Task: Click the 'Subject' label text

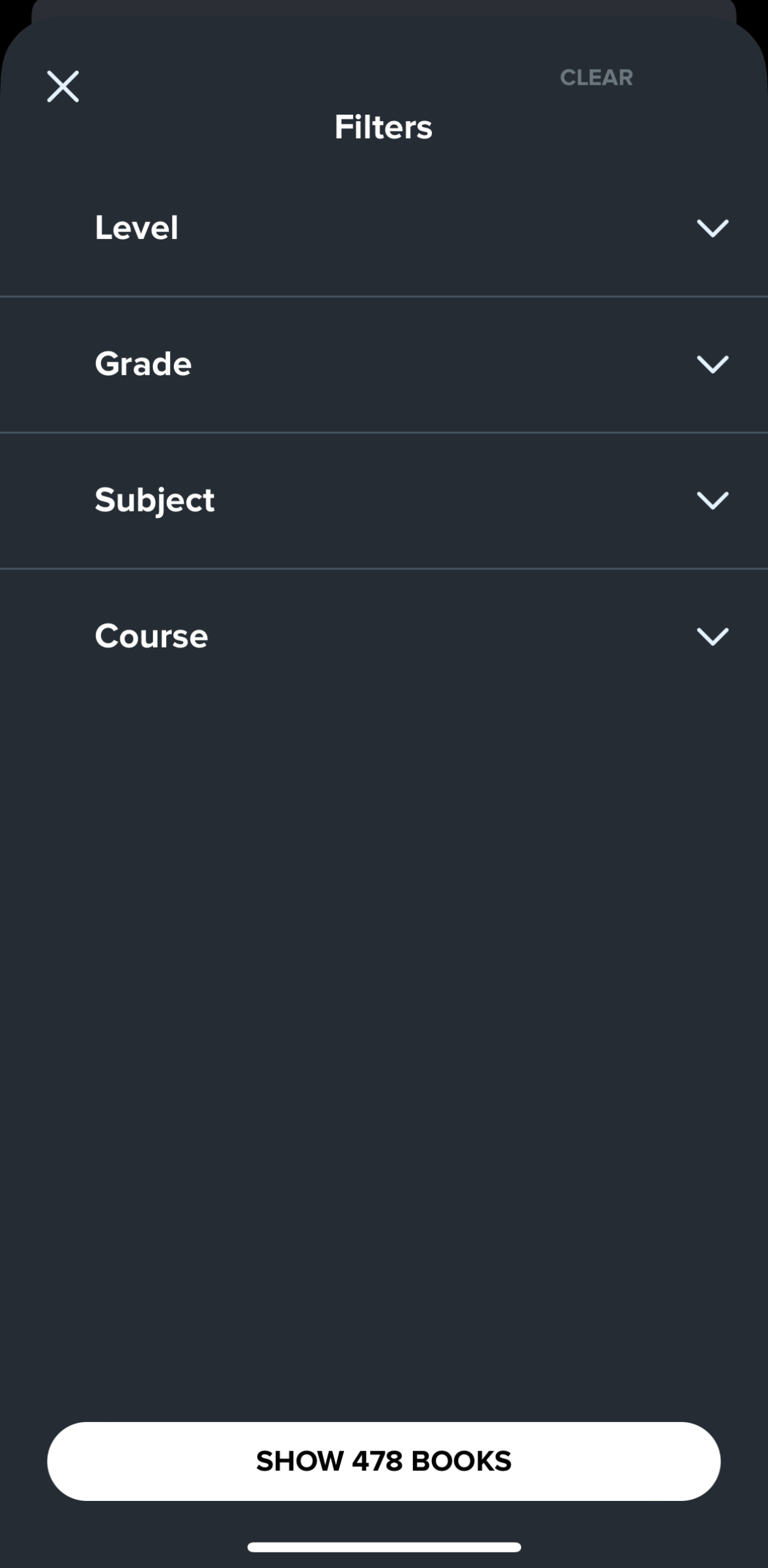Action: click(154, 500)
